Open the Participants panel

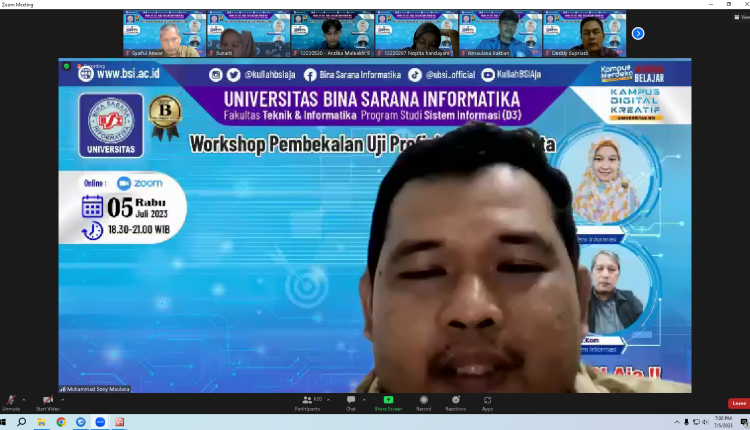[x=308, y=403]
